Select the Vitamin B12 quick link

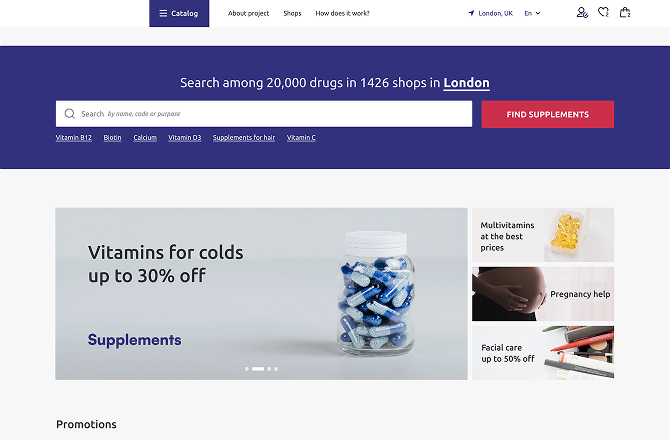tap(73, 138)
